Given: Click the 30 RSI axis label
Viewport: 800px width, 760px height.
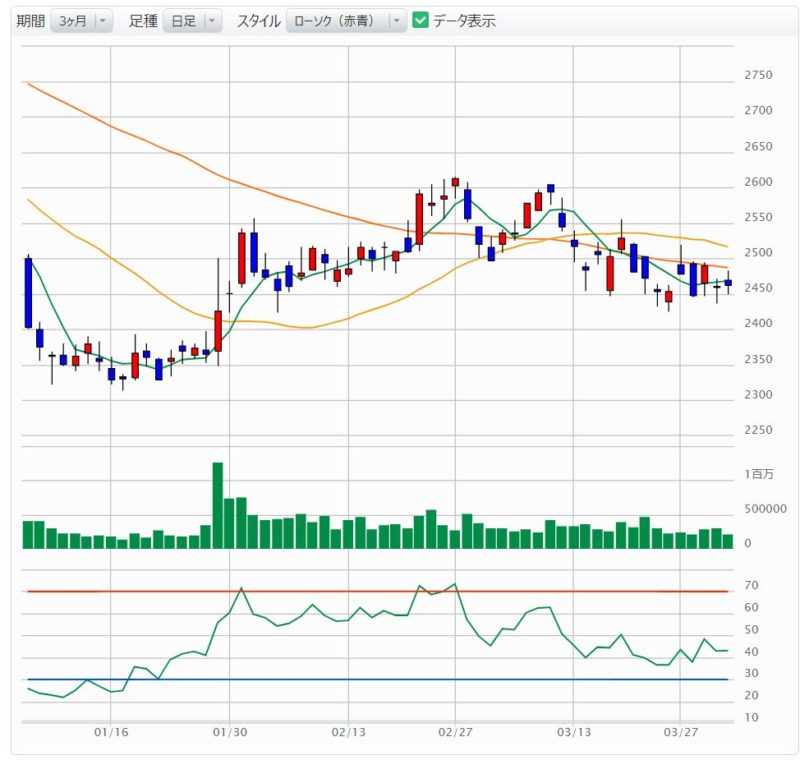Looking at the screenshot, I should coord(751,673).
